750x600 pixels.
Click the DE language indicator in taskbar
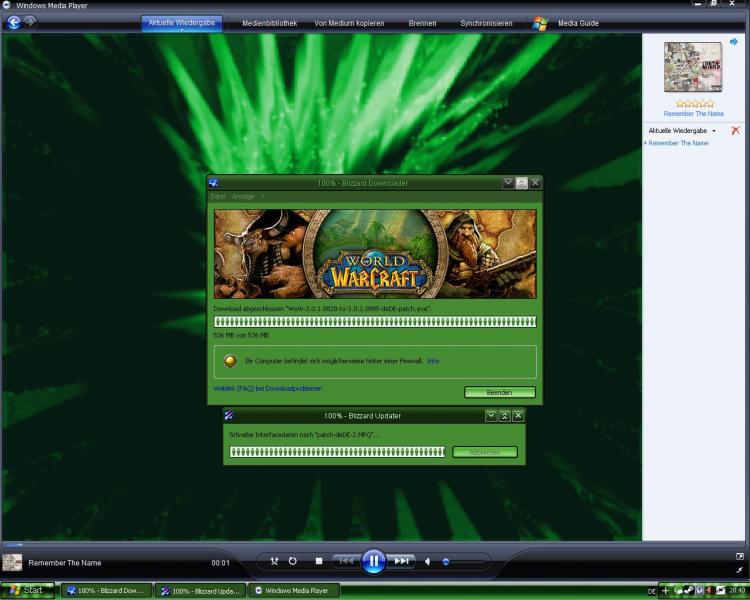tap(651, 591)
